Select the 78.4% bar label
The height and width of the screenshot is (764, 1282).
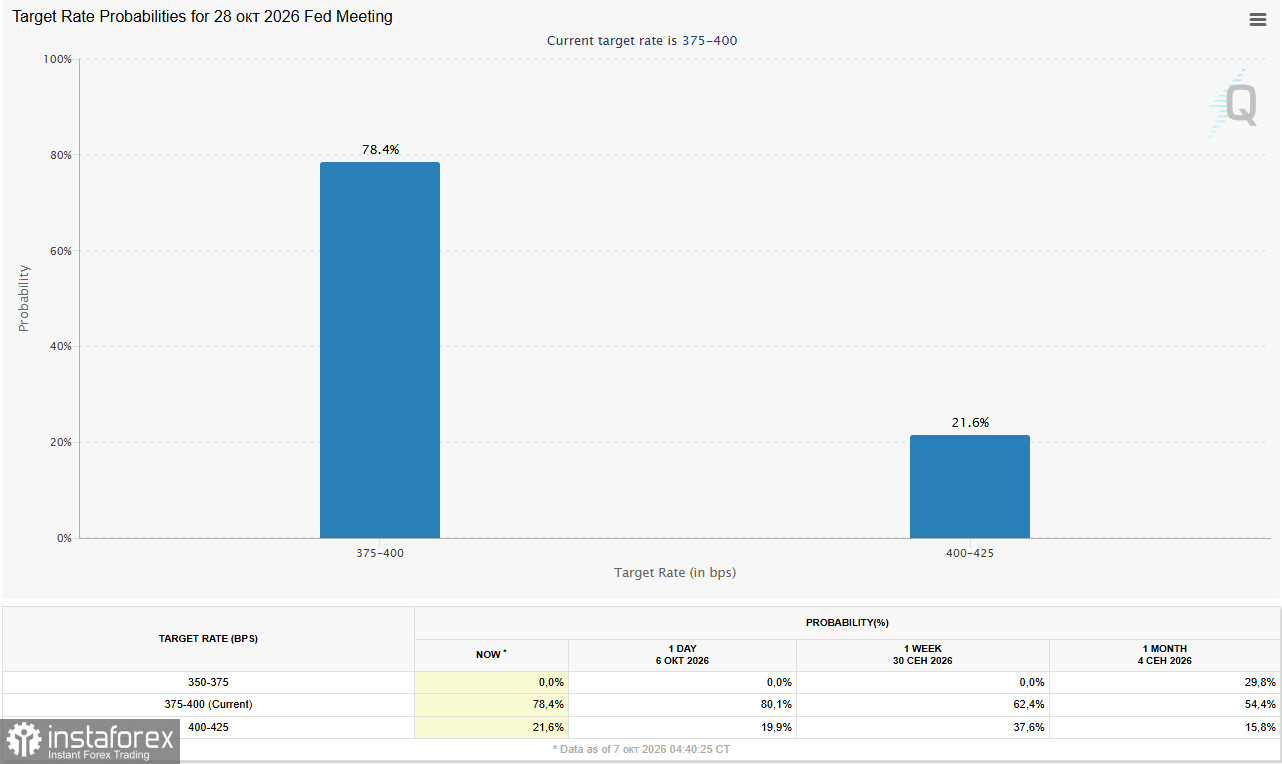[x=380, y=149]
